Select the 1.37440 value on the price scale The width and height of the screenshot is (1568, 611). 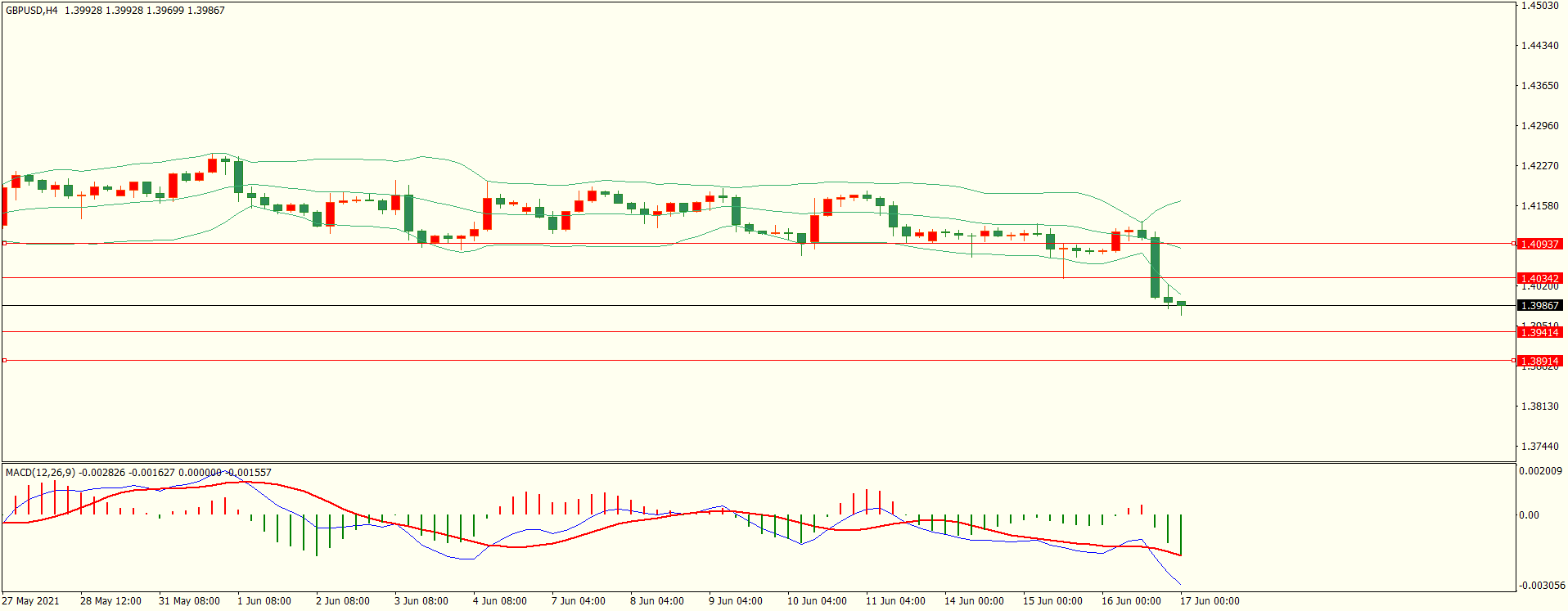point(1539,447)
